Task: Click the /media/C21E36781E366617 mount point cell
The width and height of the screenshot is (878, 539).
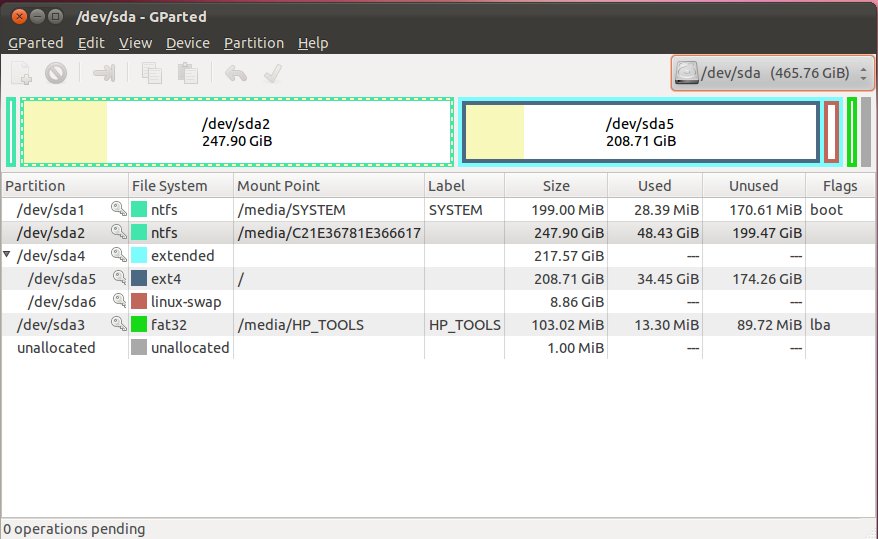Action: pos(329,233)
